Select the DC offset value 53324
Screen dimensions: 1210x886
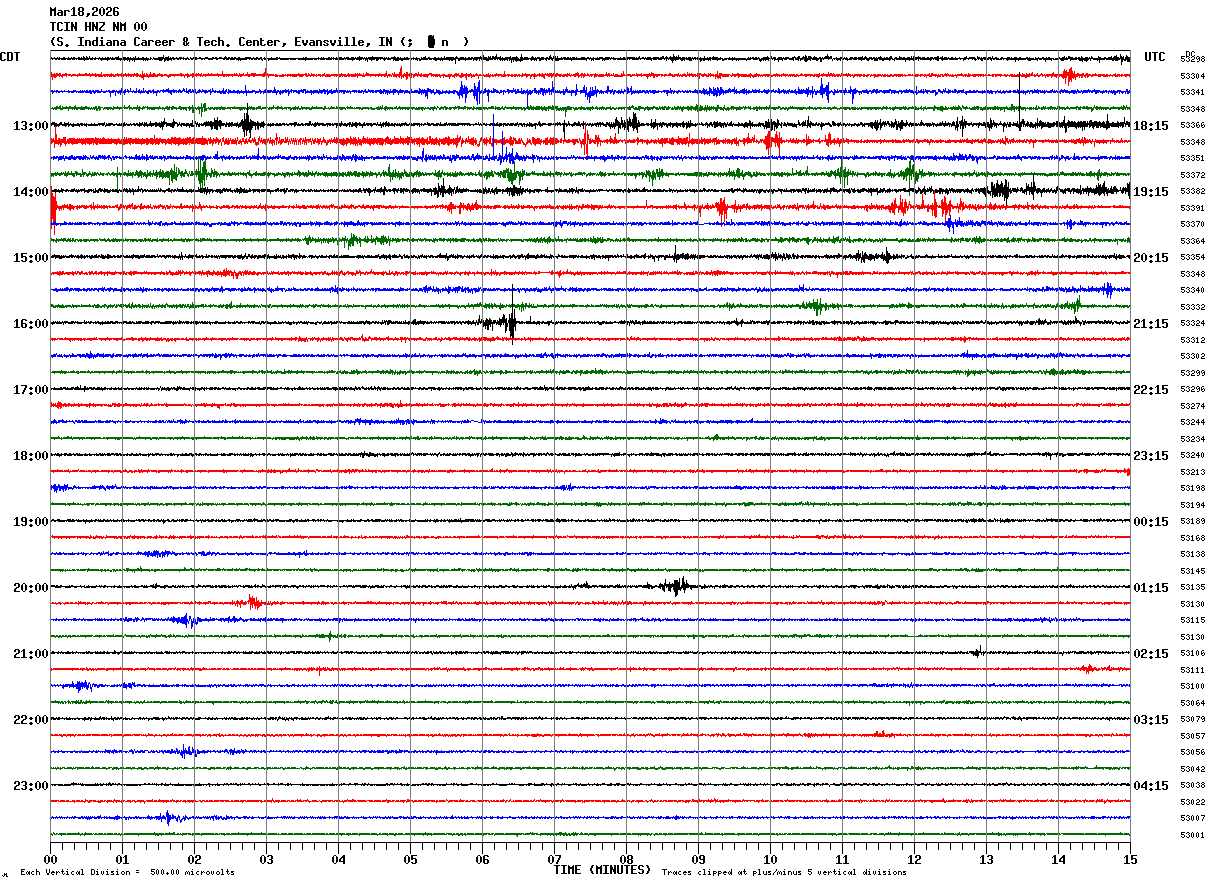click(1192, 323)
